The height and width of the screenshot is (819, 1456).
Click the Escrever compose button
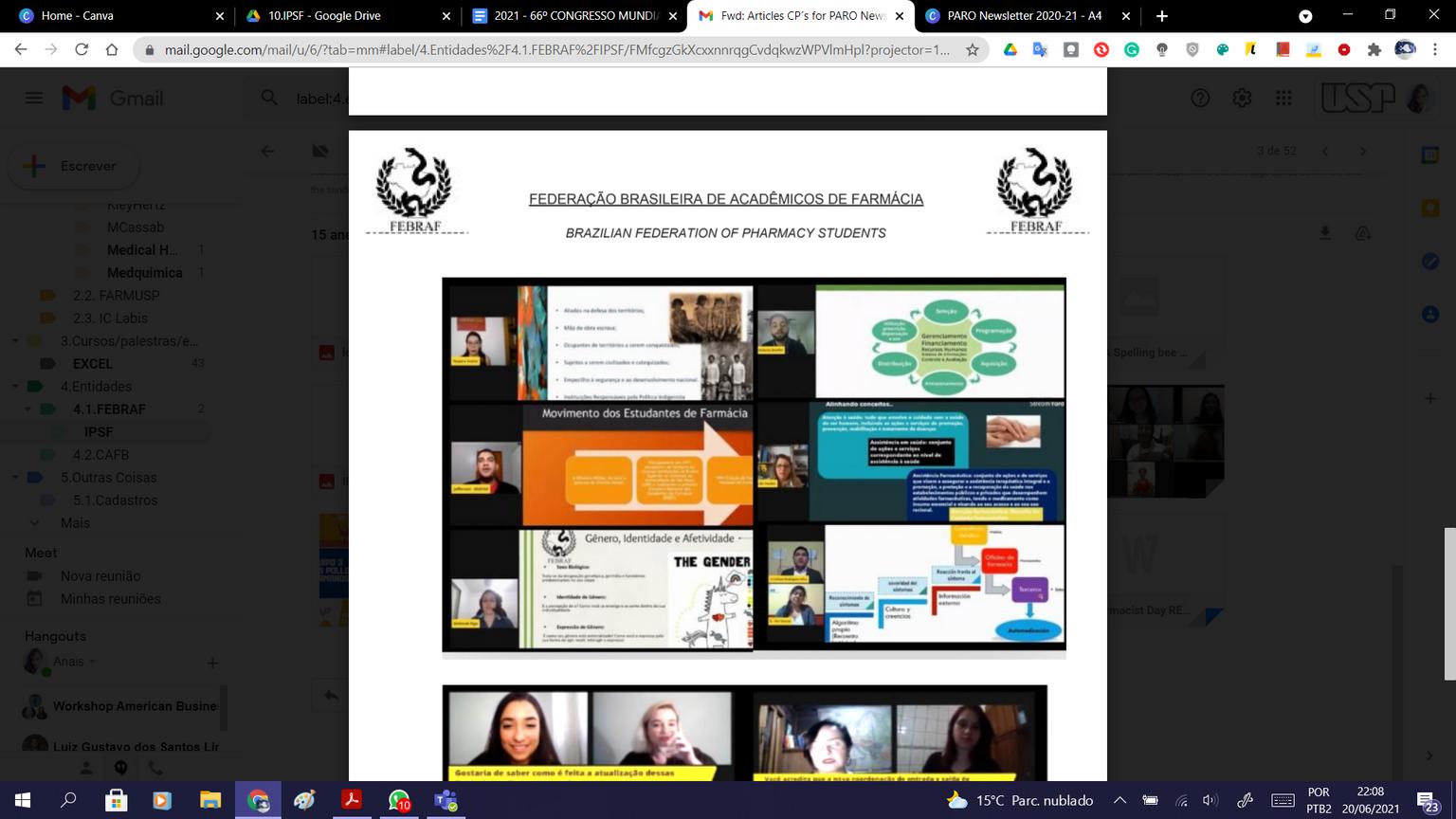click(x=74, y=166)
